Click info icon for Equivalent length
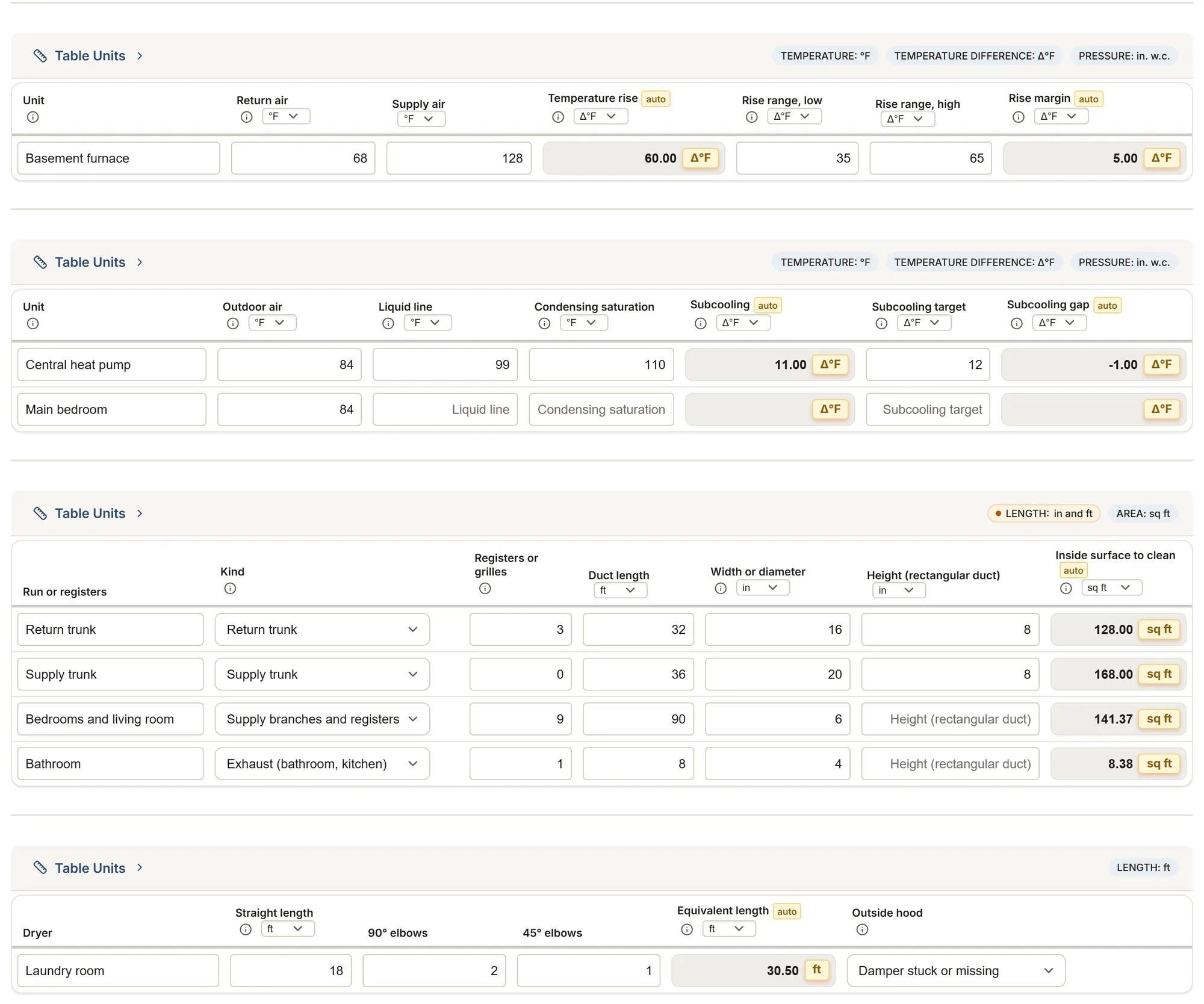The image size is (1204, 1004). pyautogui.click(x=686, y=929)
